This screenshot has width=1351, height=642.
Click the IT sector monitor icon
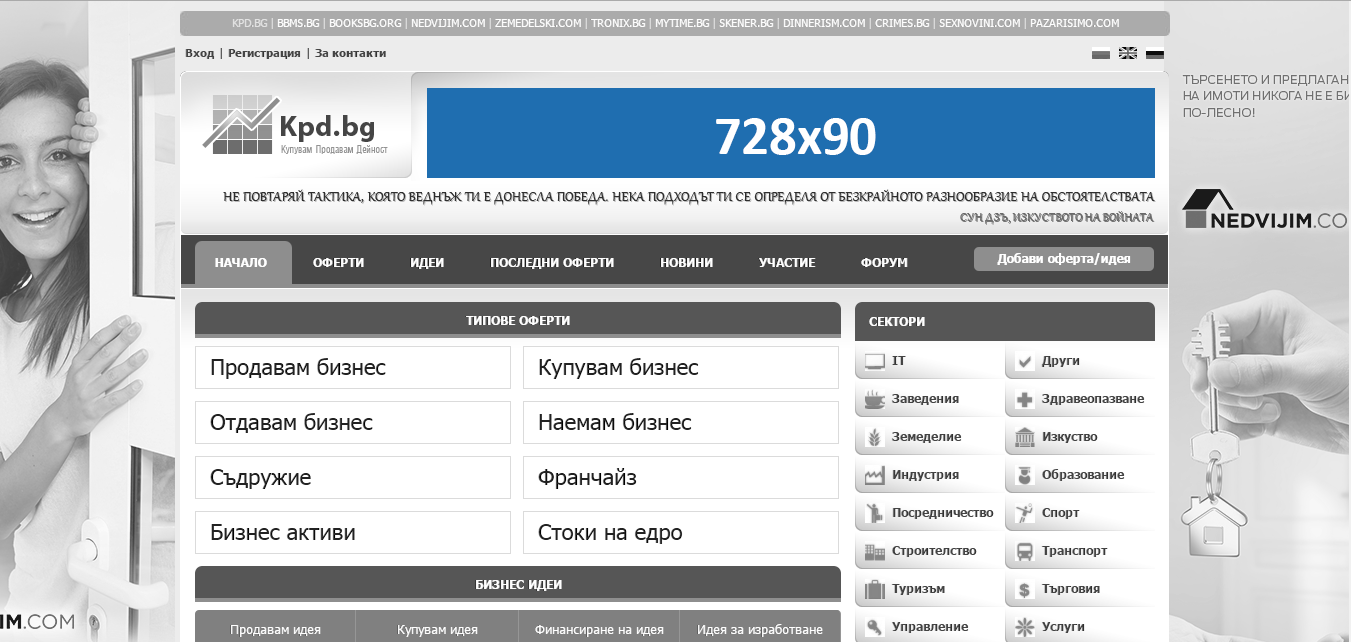(x=875, y=361)
